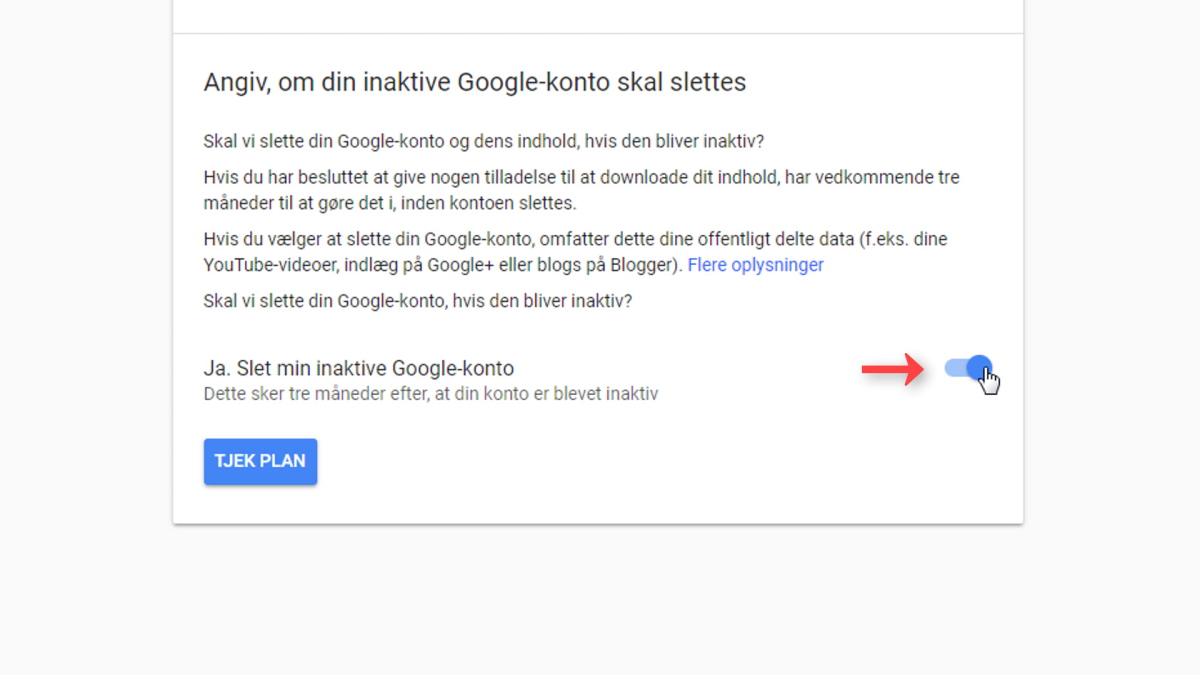
Task: Click paragraph starting 'Hvis du vælger at slette din Google-konto'
Action: click(x=575, y=252)
